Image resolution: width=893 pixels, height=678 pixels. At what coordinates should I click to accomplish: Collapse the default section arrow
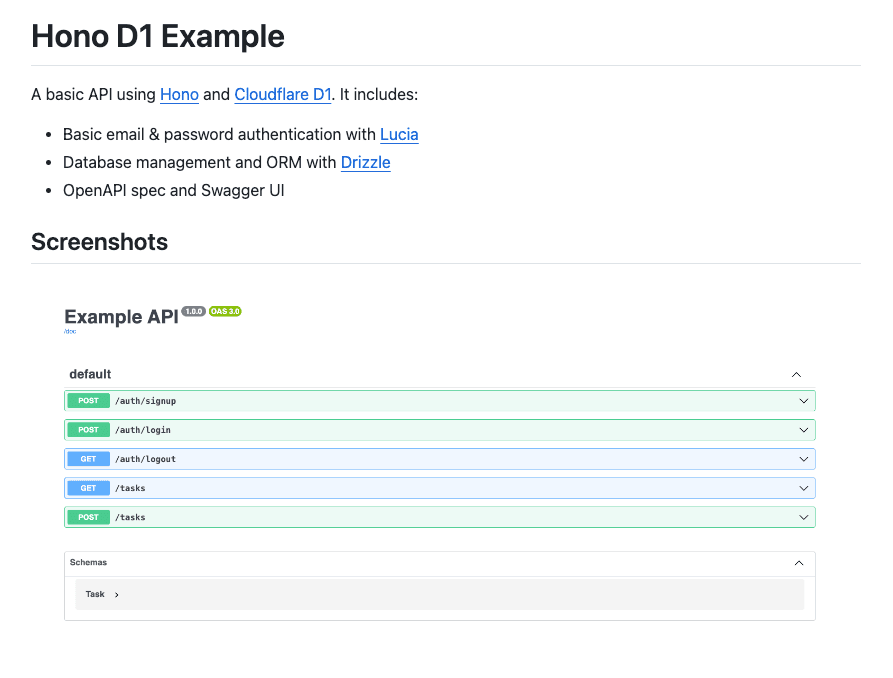tap(796, 374)
